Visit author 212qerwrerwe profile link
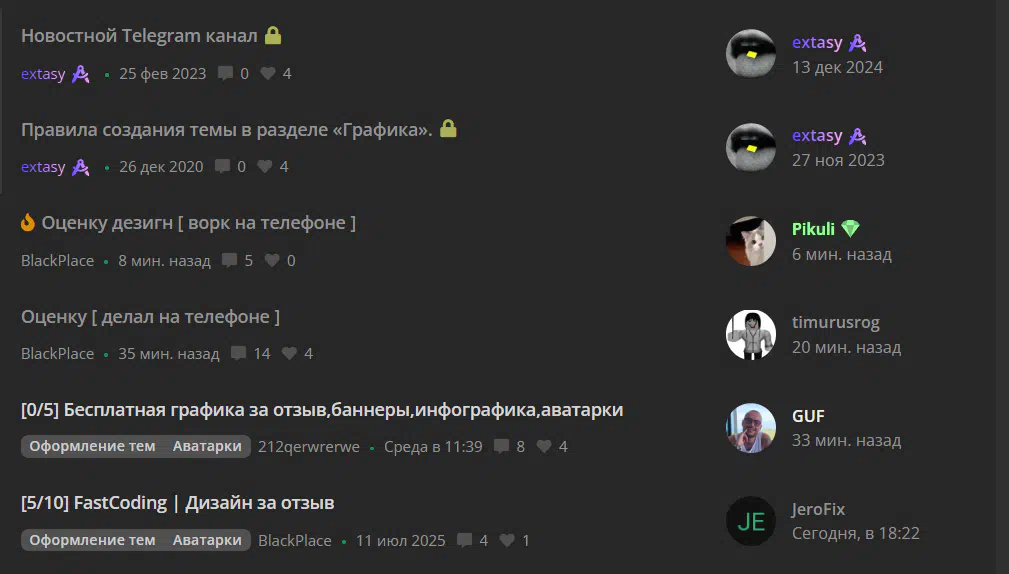 point(309,447)
